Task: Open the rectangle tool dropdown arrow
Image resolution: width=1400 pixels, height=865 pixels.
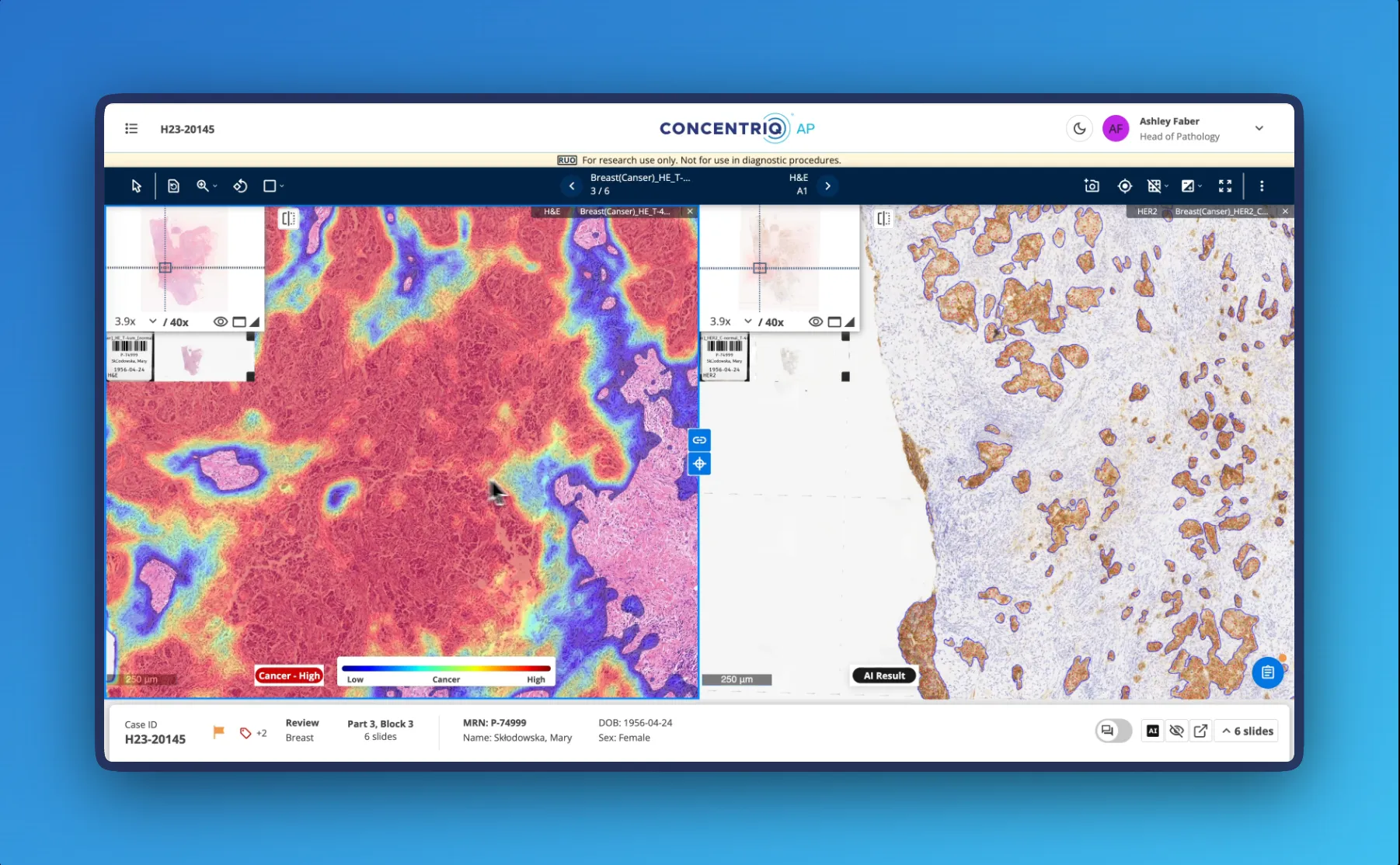Action: [282, 186]
